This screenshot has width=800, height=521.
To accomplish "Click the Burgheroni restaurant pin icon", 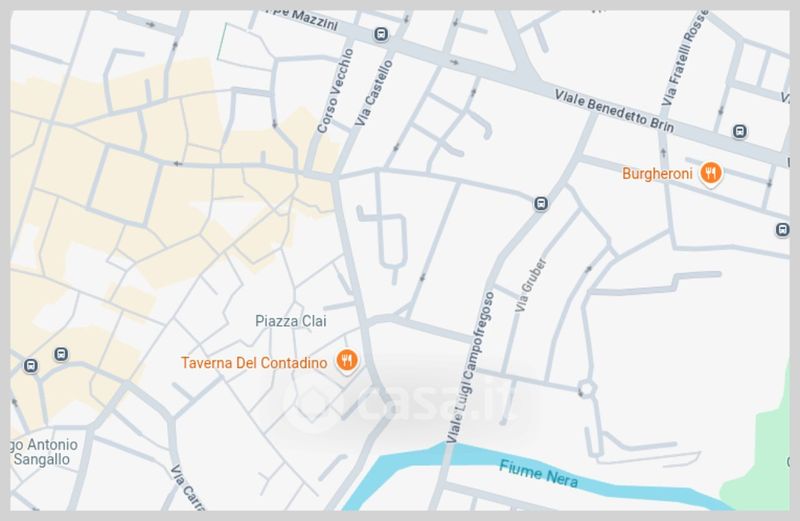I will [x=710, y=173].
